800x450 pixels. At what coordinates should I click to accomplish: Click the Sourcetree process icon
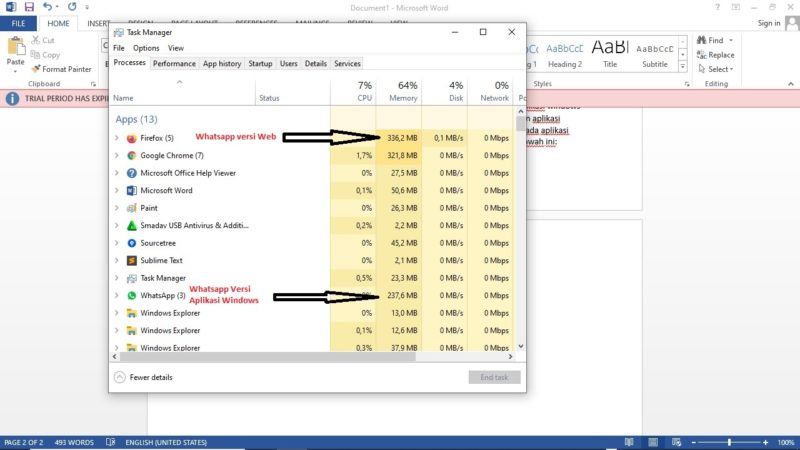coord(132,243)
